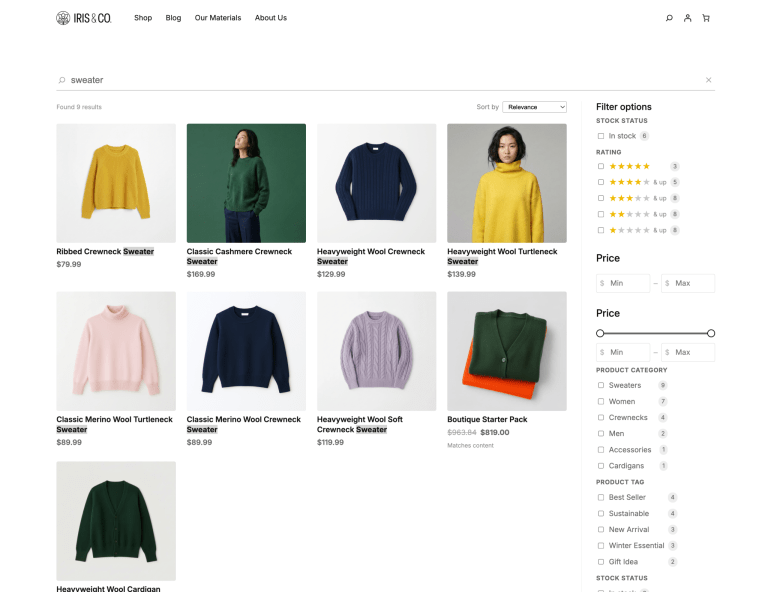Open Heavyweight Wool Crewneck Sweater image
The width and height of the screenshot is (768, 592).
tap(377, 183)
